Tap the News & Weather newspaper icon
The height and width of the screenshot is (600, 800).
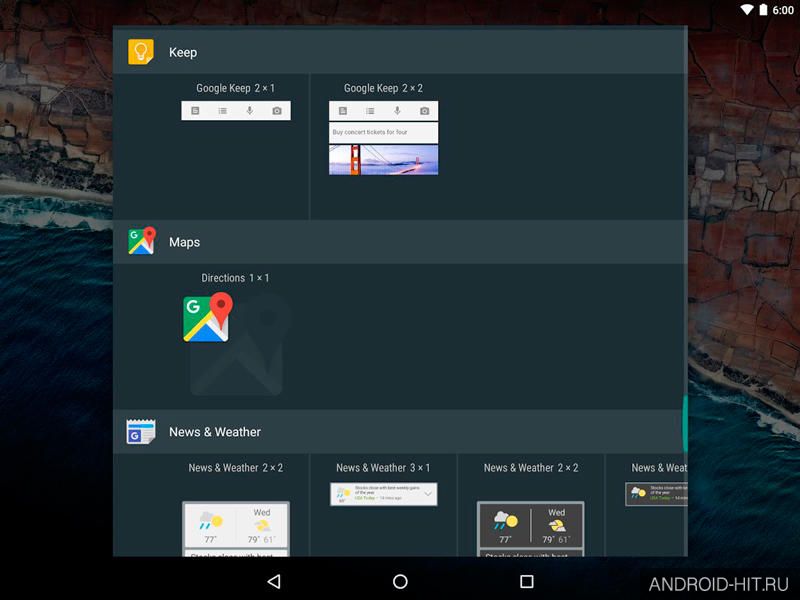141,432
